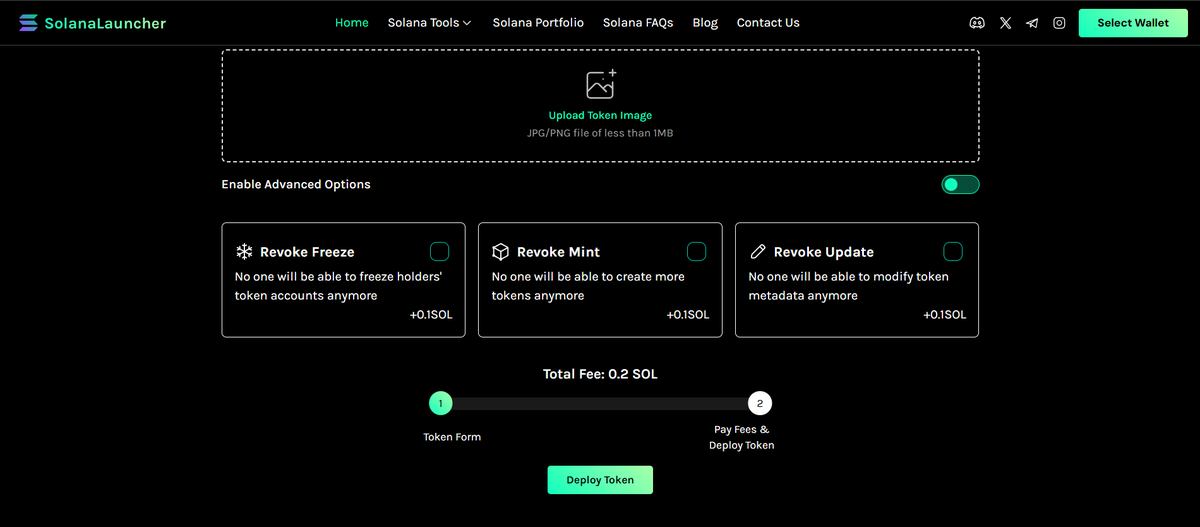
Task: Check the Revoke Mint checkbox
Action: (x=696, y=251)
